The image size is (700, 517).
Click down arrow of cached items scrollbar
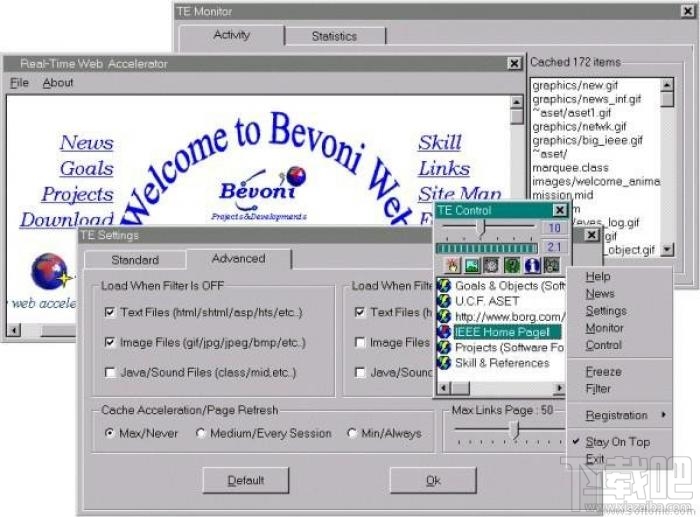pyautogui.click(x=667, y=249)
